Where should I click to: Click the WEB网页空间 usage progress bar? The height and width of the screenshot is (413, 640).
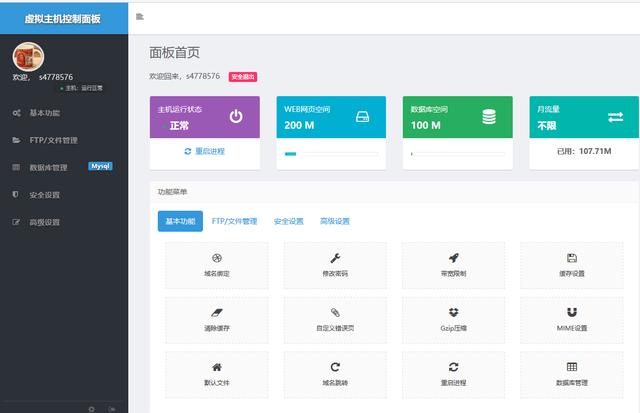coord(331,154)
